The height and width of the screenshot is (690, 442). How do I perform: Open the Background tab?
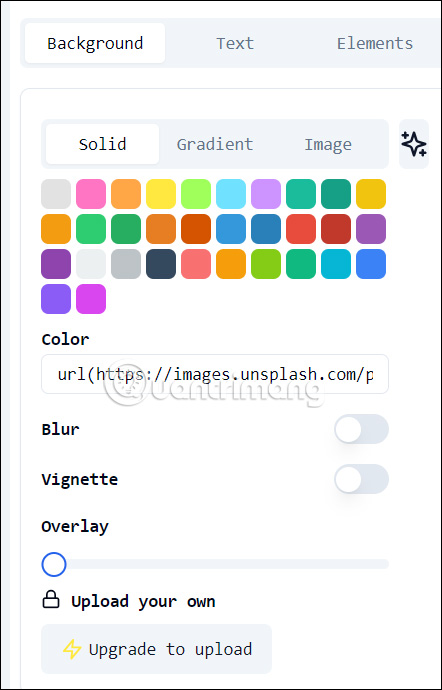pyautogui.click(x=95, y=43)
